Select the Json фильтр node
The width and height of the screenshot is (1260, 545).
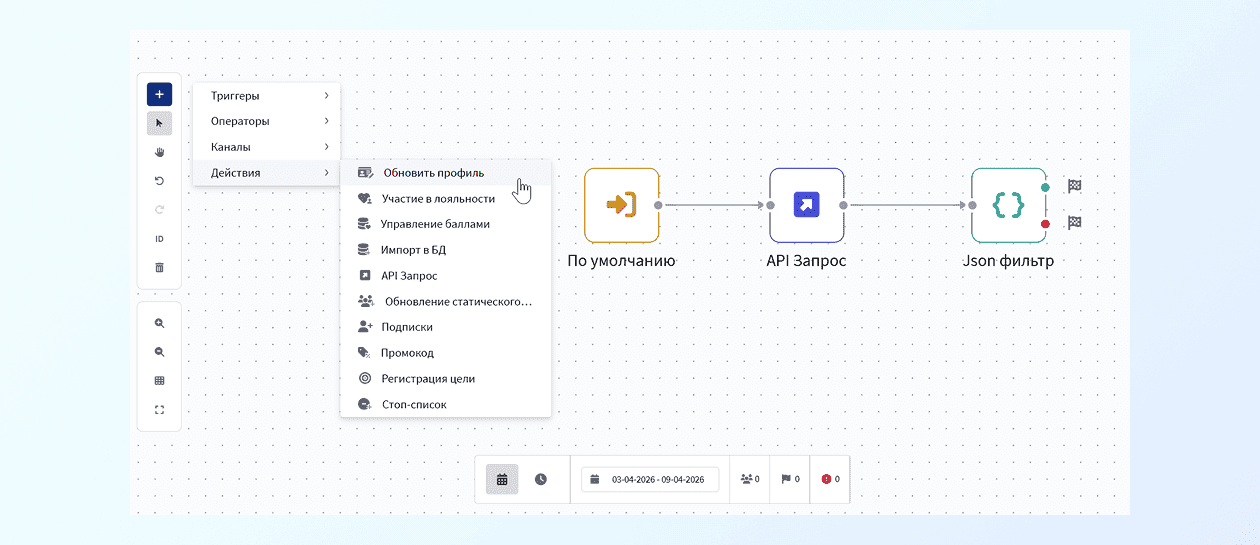tap(1008, 205)
